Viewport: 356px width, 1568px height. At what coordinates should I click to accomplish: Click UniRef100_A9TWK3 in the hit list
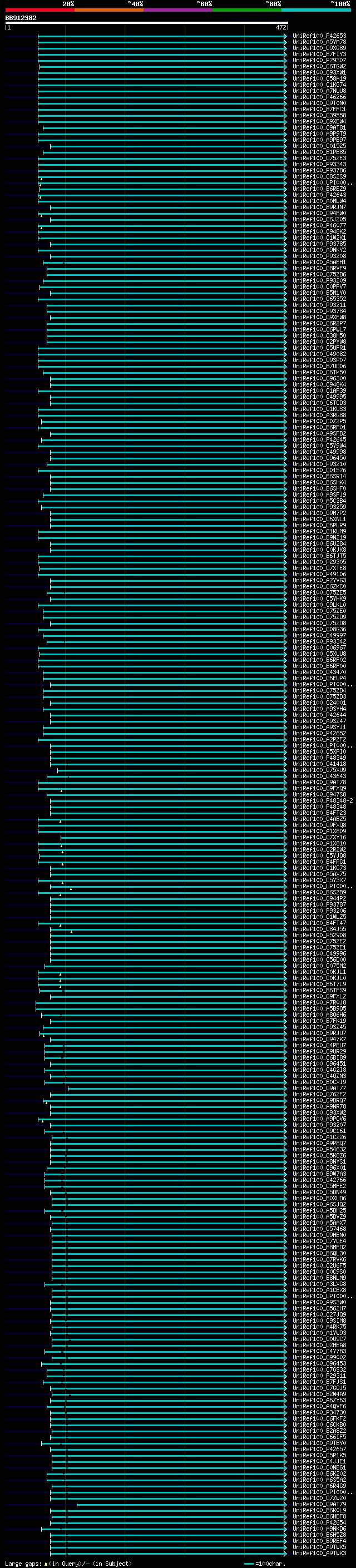click(319, 1553)
